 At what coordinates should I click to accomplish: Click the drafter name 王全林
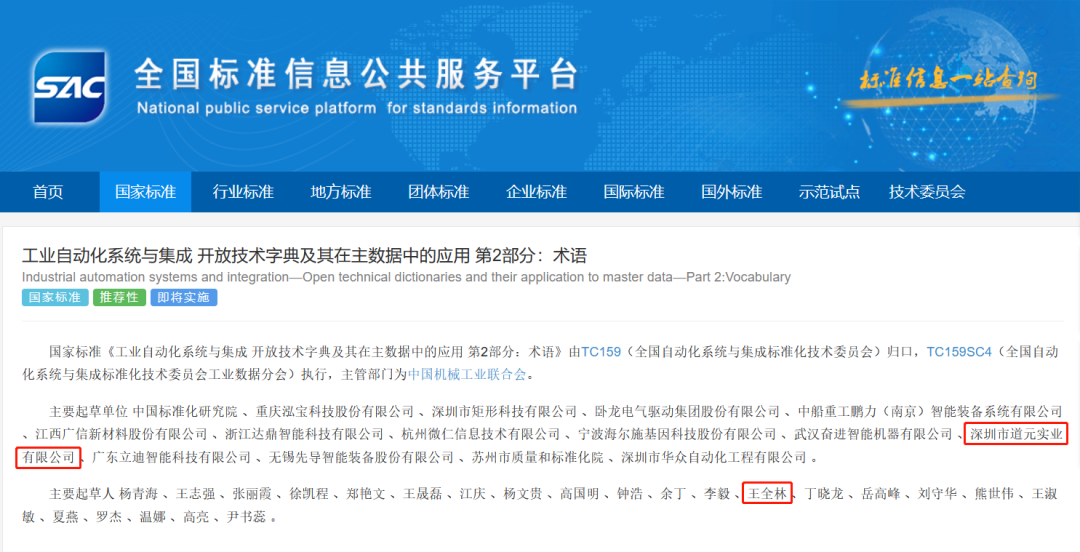point(767,494)
